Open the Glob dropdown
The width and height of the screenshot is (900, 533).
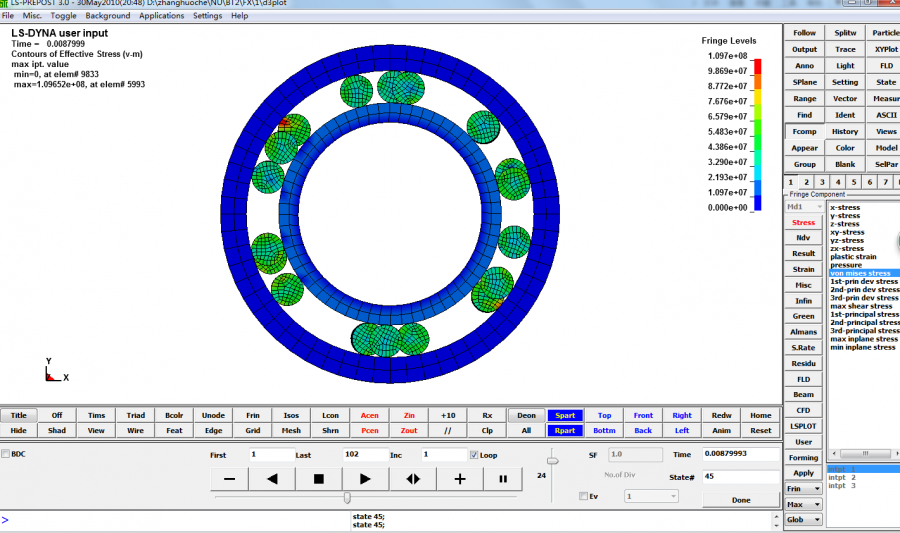(803, 519)
